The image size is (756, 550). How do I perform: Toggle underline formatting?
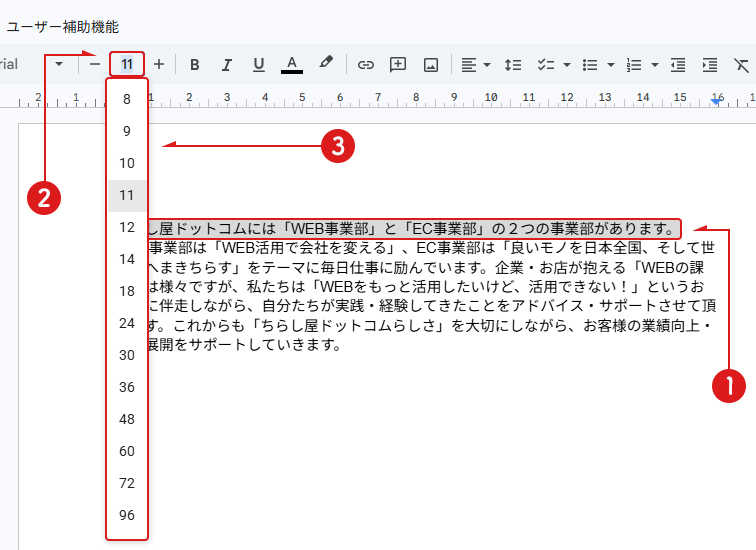click(259, 65)
